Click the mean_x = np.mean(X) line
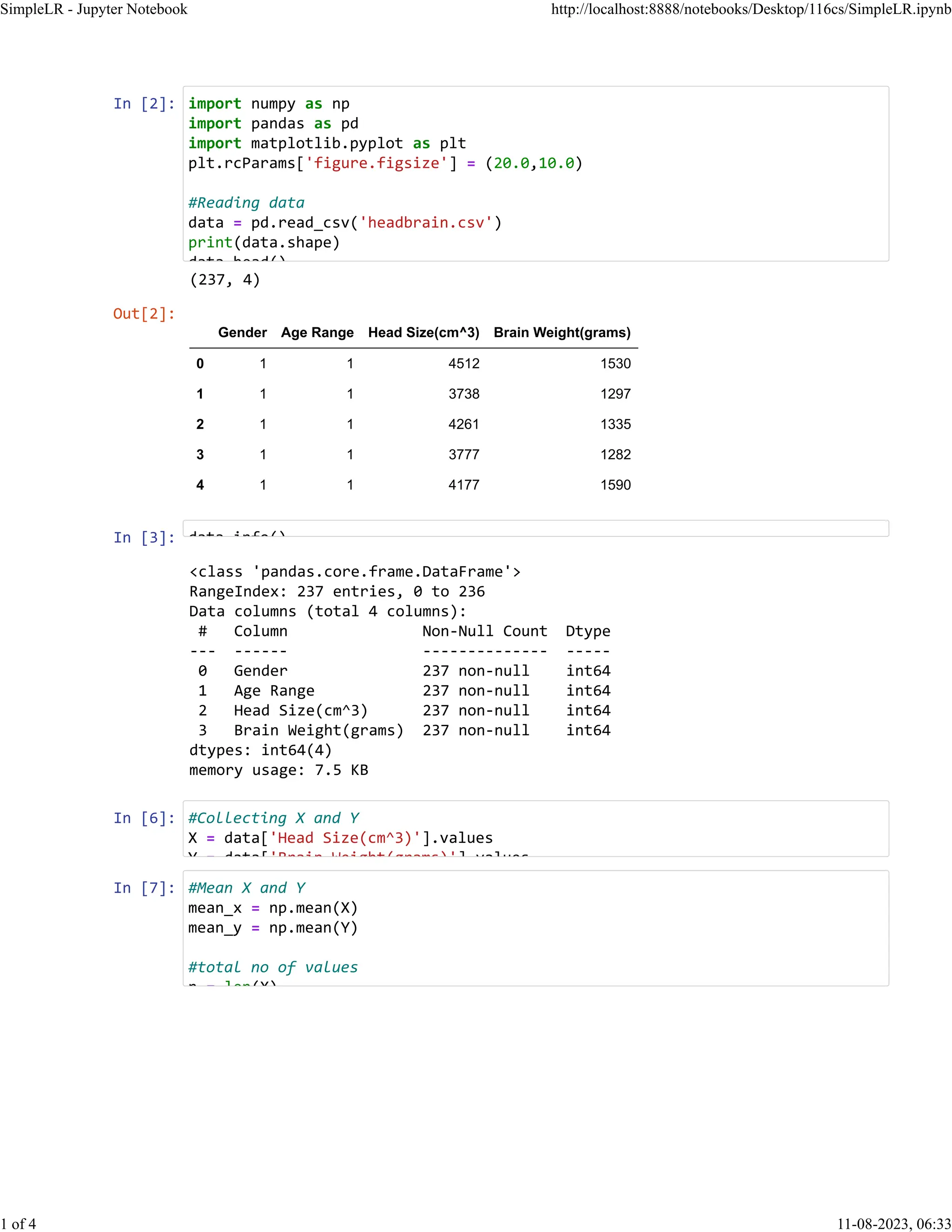This screenshot has width=952, height=1232. click(x=273, y=907)
